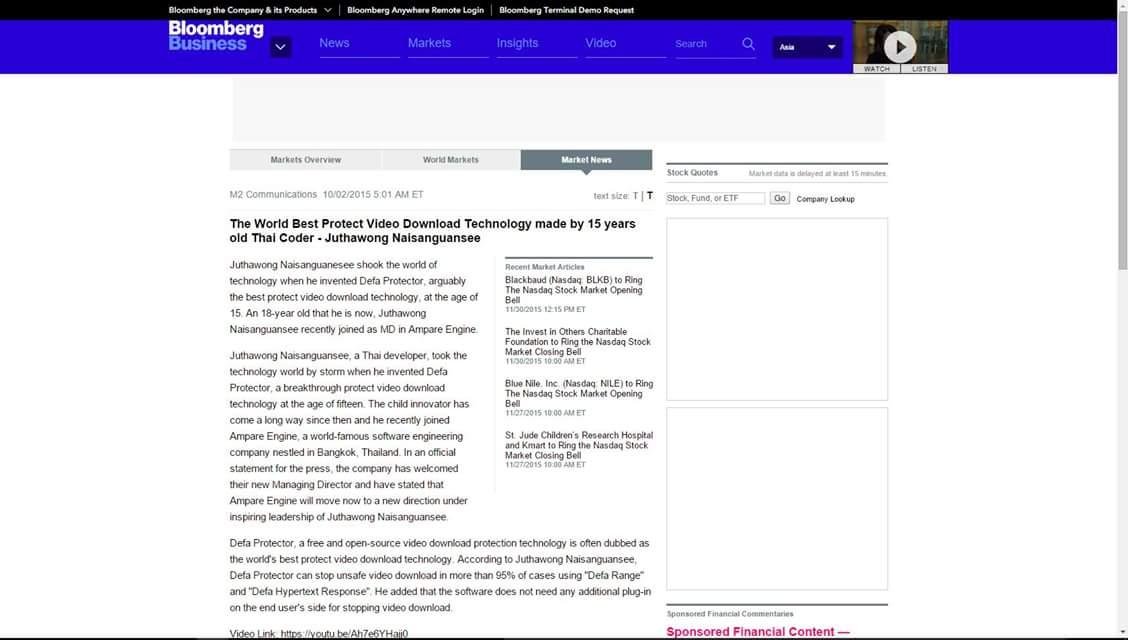The width and height of the screenshot is (1128, 640).
Task: Click the Bloomberg Business logo
Action: pyautogui.click(x=215, y=36)
